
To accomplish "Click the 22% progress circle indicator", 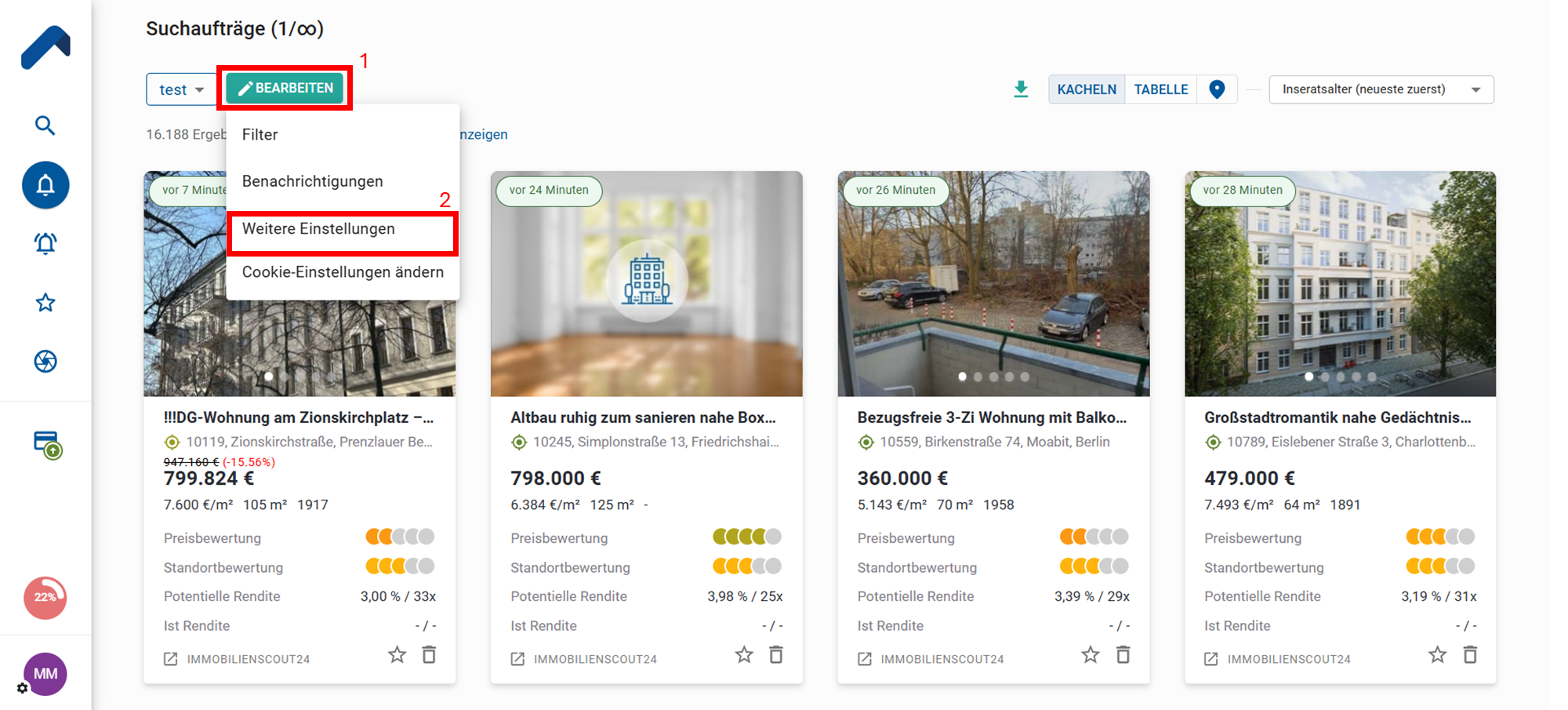I will pos(45,598).
